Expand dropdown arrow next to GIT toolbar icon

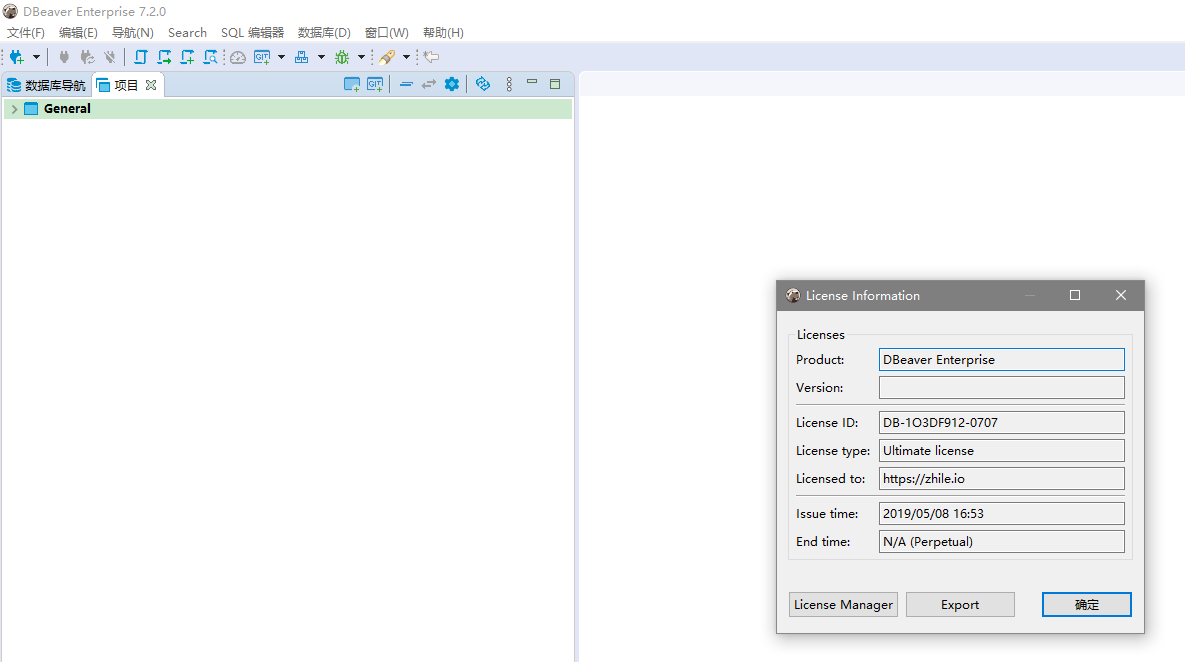point(281,57)
